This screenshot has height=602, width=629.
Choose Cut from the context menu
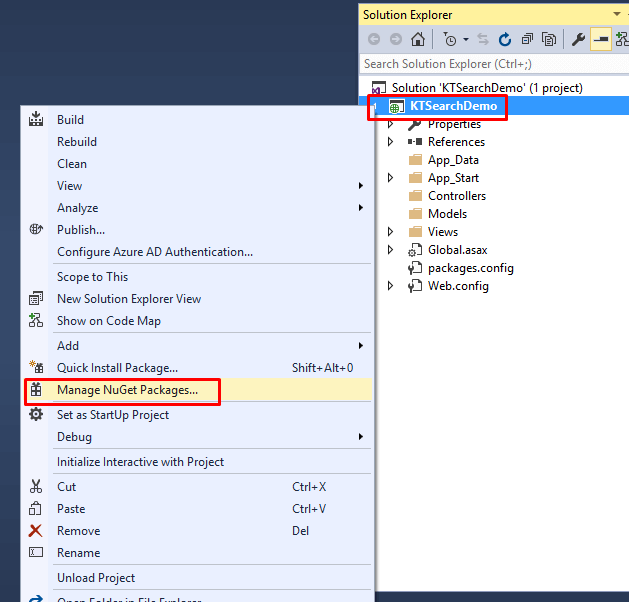click(197, 486)
